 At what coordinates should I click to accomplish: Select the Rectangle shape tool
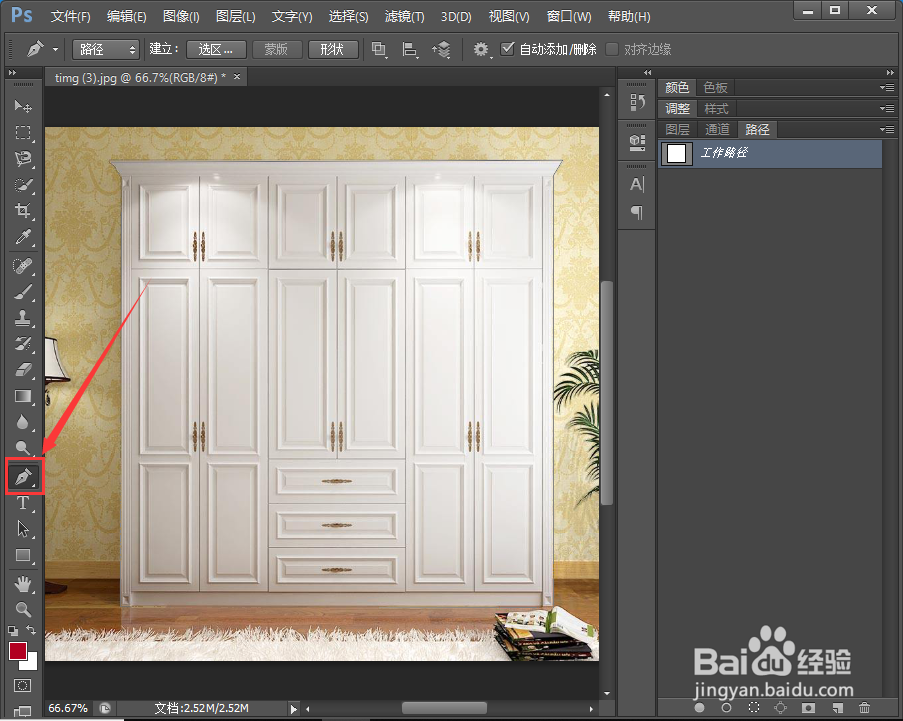point(23,555)
